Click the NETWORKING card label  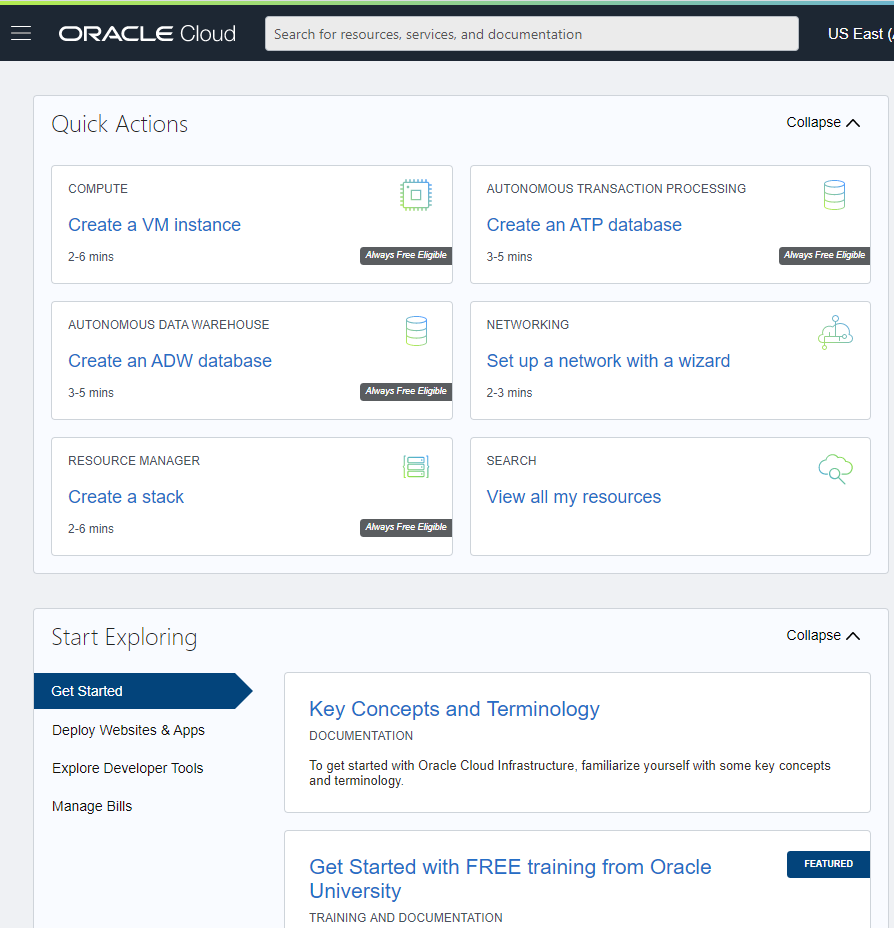(528, 325)
